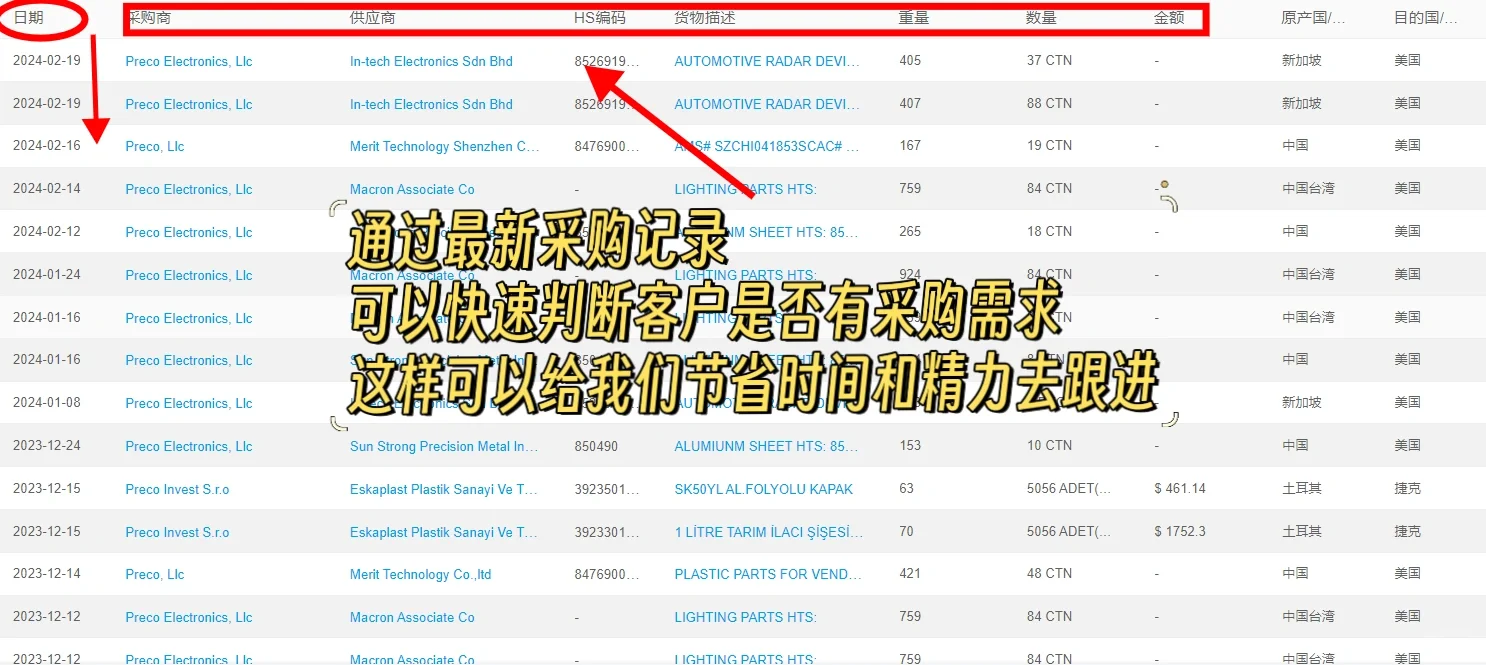Select 土耳其 origin in the $ 461.14 row
The image size is (1486, 665).
pyautogui.click(x=1302, y=489)
